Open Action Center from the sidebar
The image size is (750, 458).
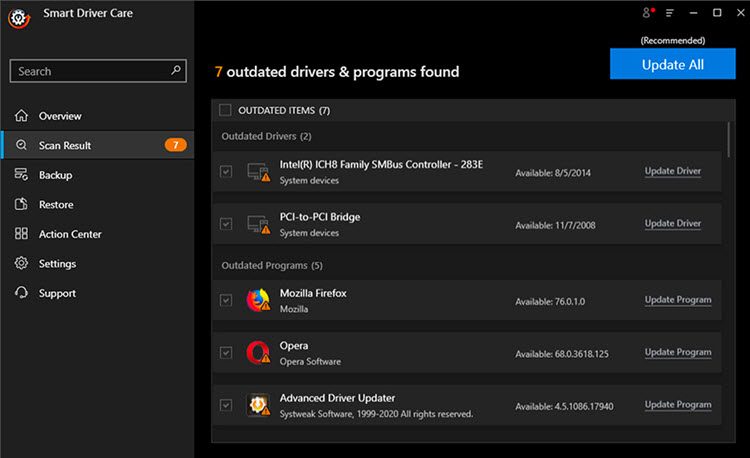click(x=69, y=234)
